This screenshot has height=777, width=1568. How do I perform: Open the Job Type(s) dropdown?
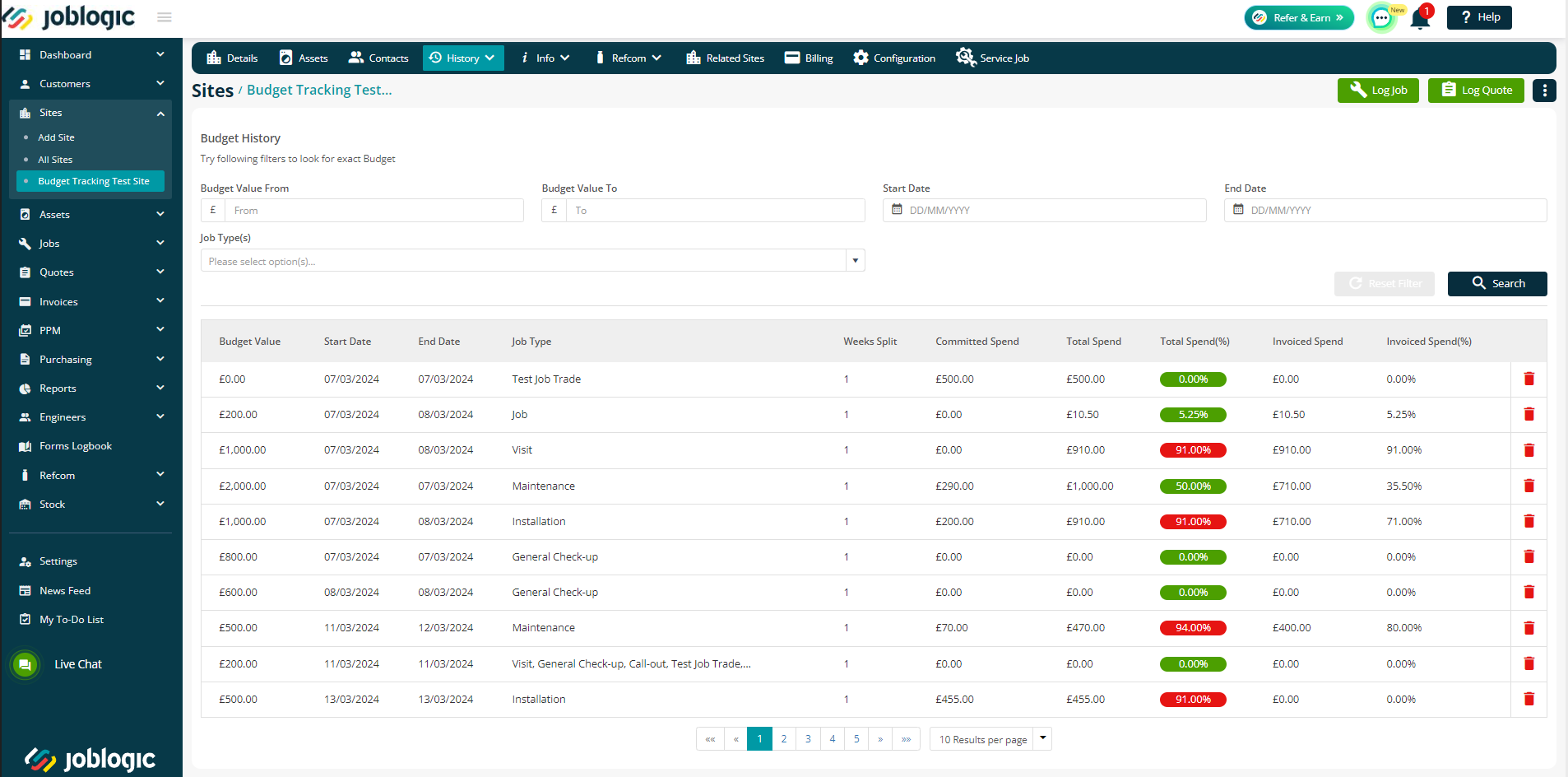(x=532, y=261)
